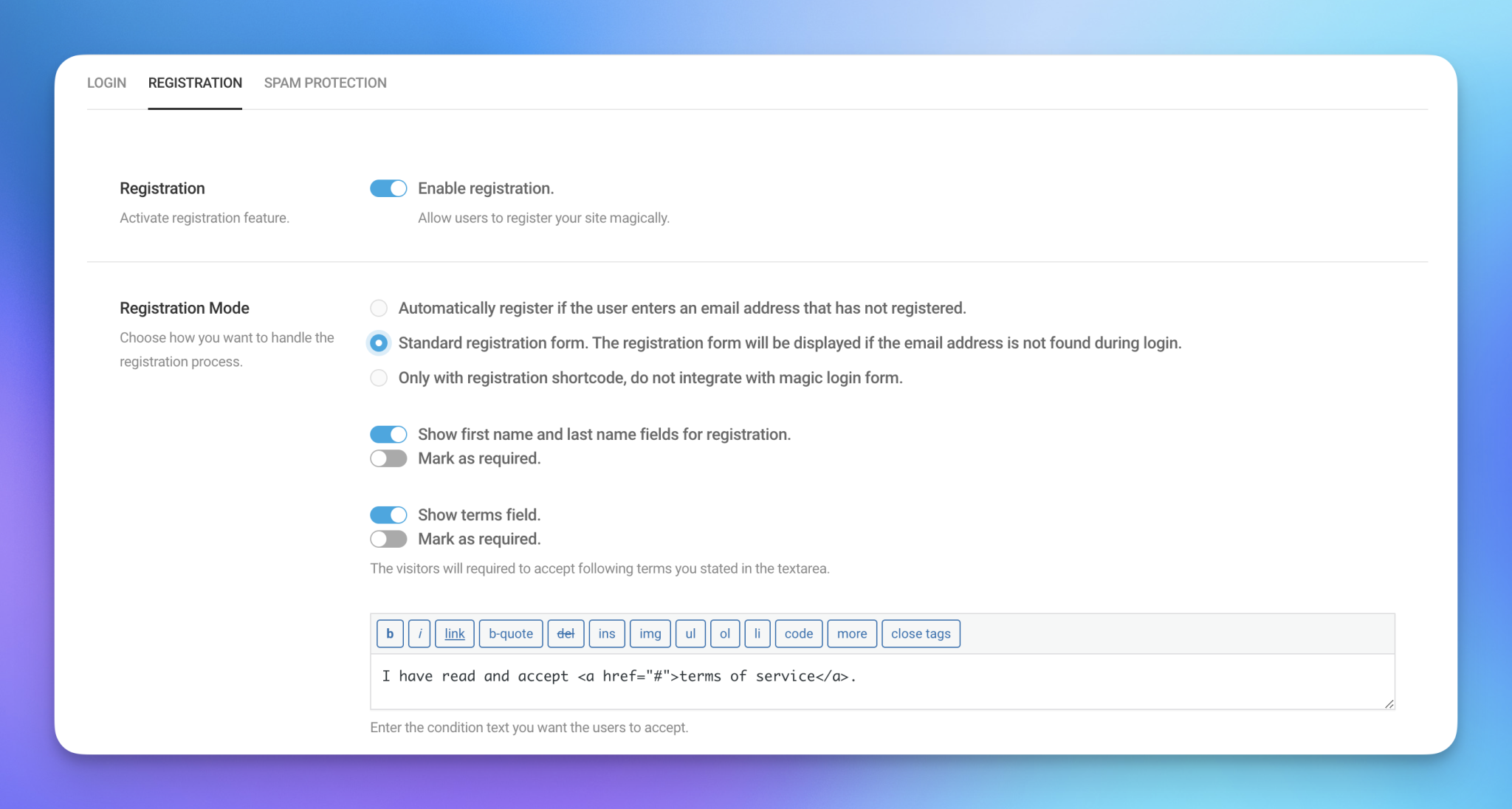Open the SPAM PROTECTION tab
Image resolution: width=1512 pixels, height=809 pixels.
tap(326, 83)
